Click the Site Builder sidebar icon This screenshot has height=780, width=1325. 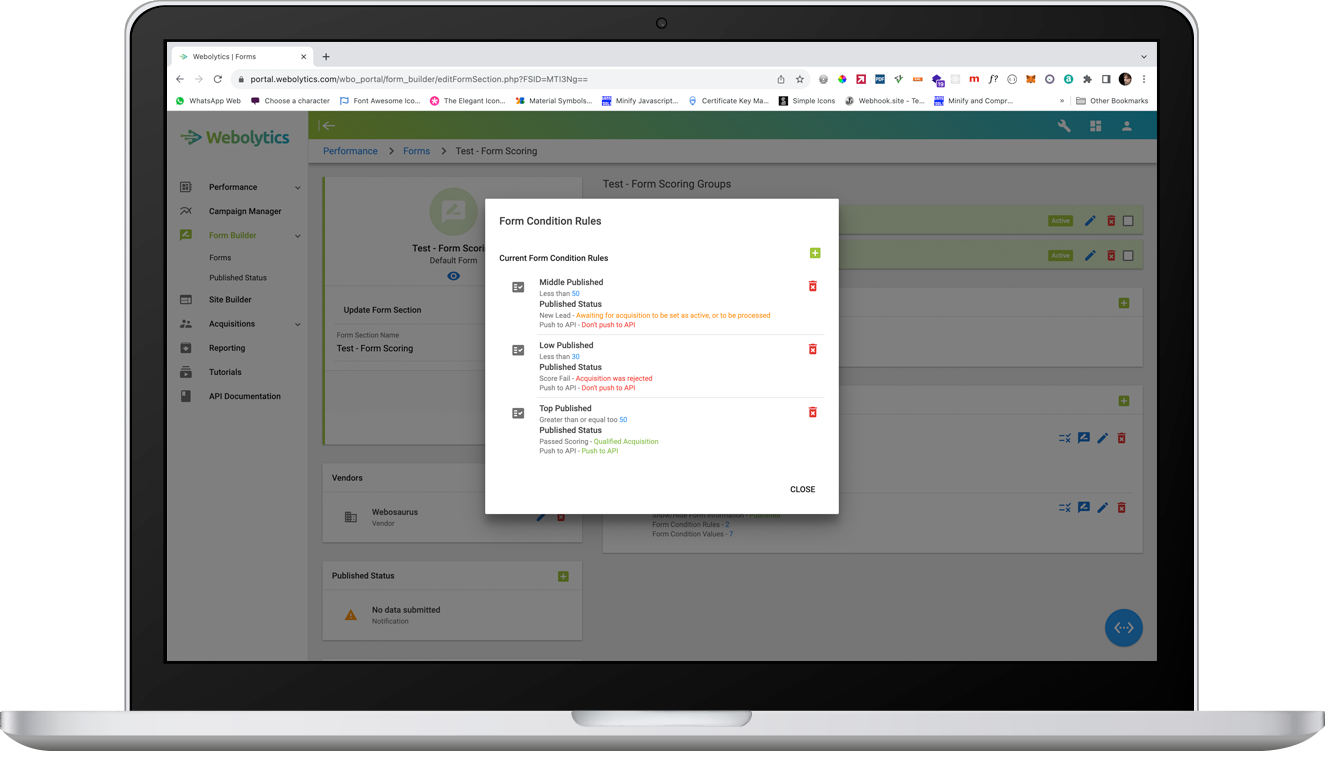(x=186, y=300)
